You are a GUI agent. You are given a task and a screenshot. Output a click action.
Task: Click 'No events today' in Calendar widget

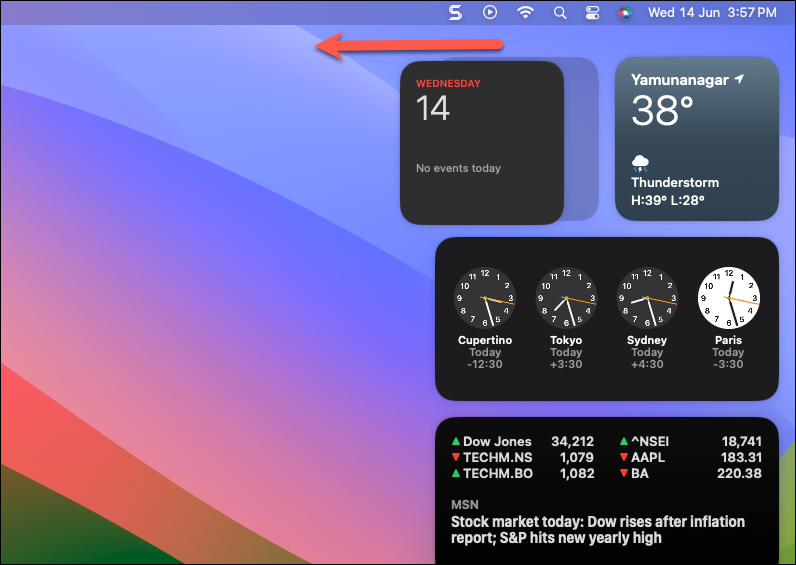[x=458, y=168]
